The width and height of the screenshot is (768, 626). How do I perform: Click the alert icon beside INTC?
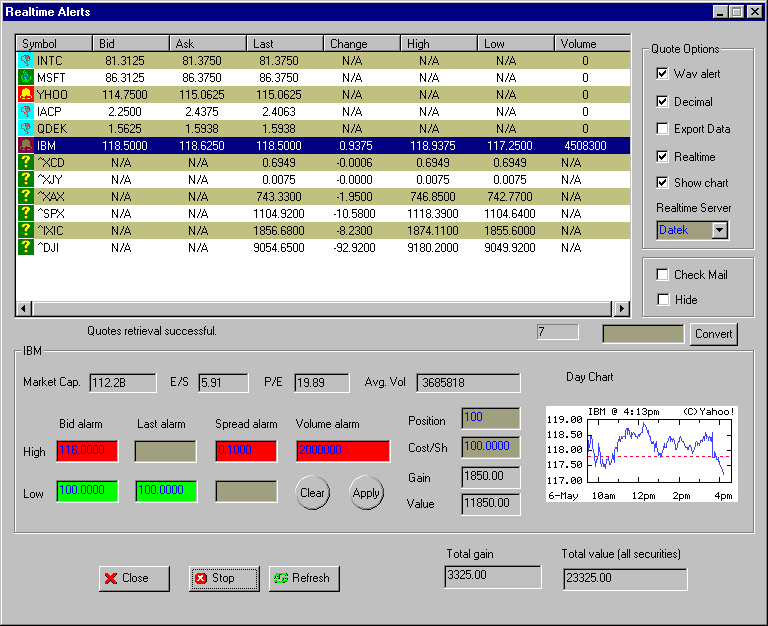(26, 61)
